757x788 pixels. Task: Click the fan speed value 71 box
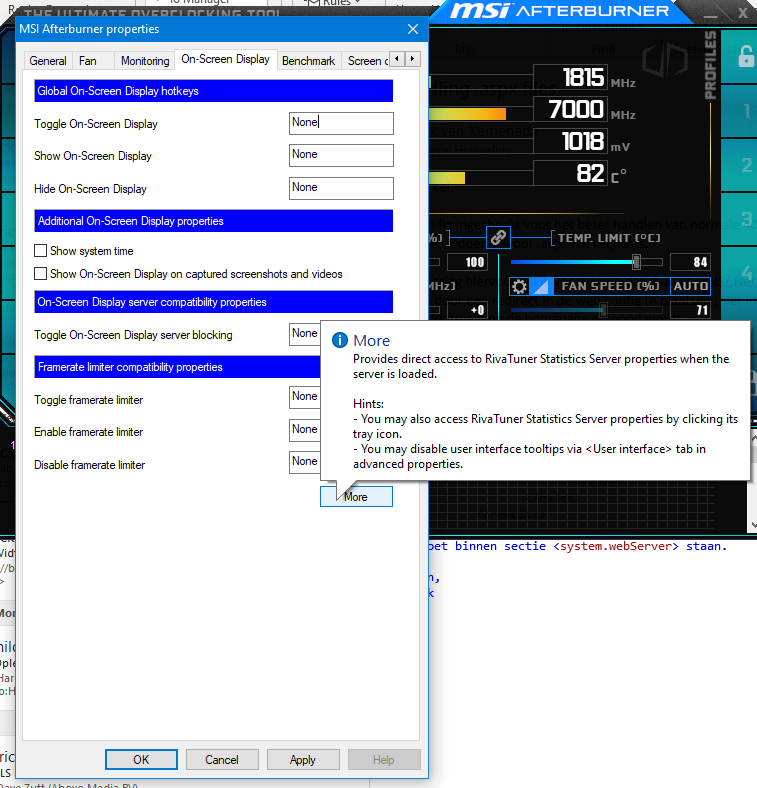(691, 310)
